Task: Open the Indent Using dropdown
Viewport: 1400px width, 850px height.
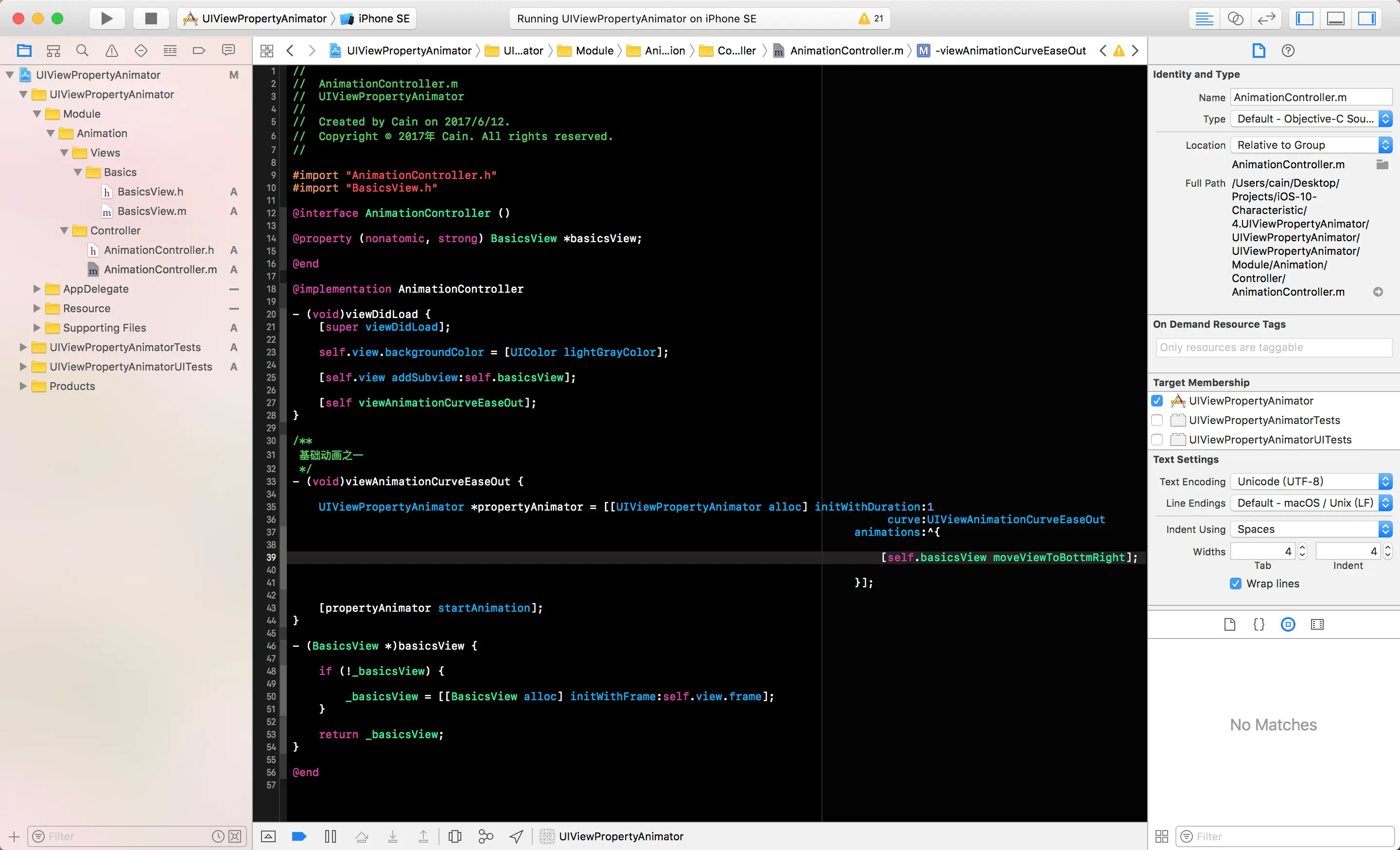Action: (1310, 529)
